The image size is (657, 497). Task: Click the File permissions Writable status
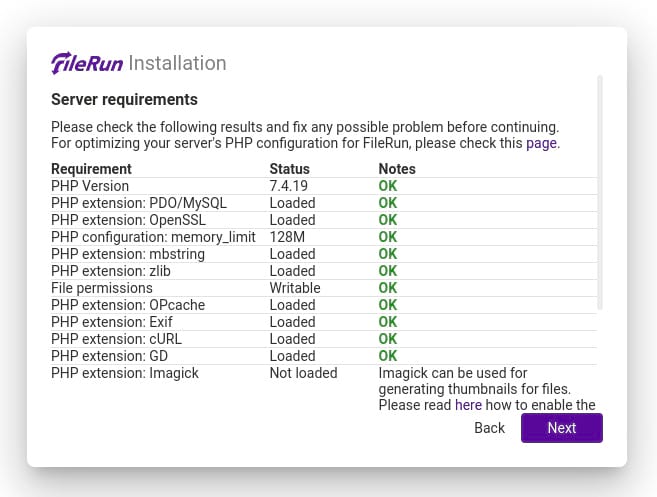[x=295, y=288]
